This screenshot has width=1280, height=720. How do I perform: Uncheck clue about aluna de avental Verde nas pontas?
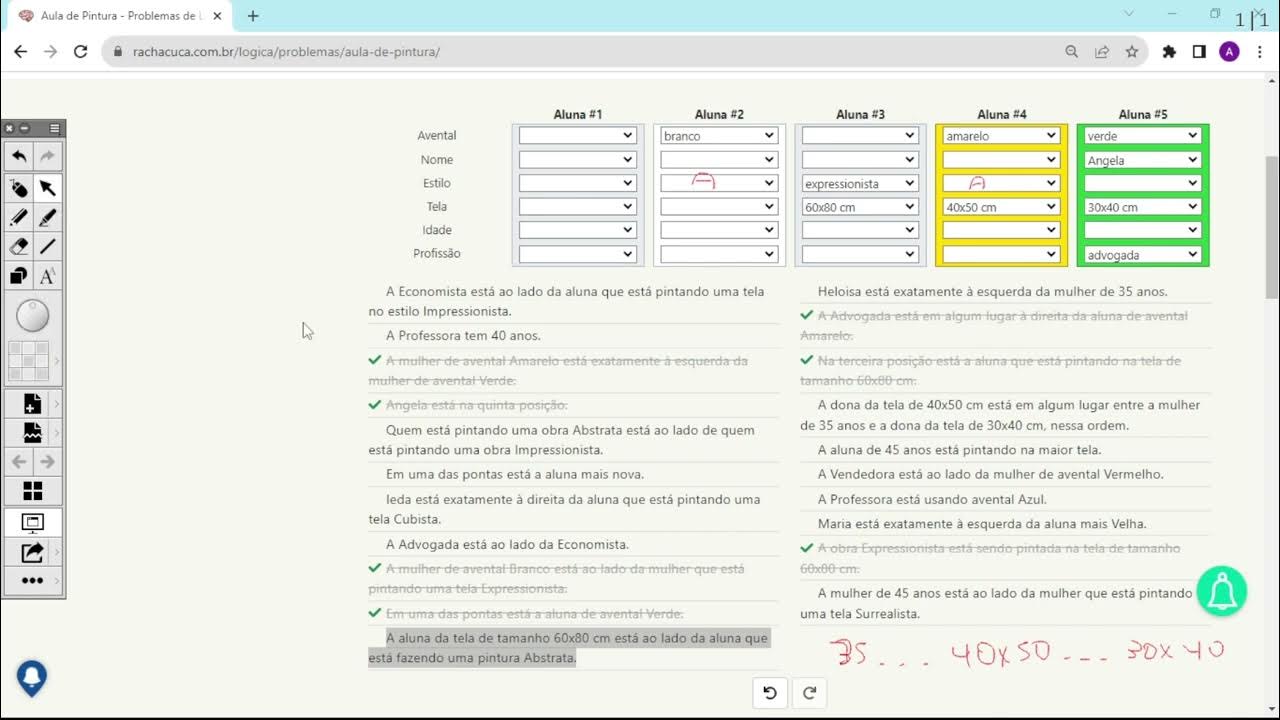pos(573,613)
